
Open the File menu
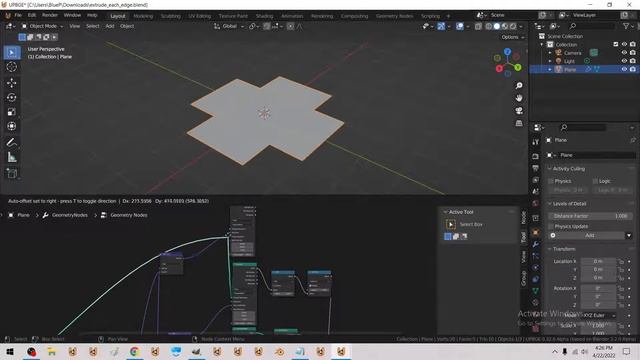tap(18, 15)
